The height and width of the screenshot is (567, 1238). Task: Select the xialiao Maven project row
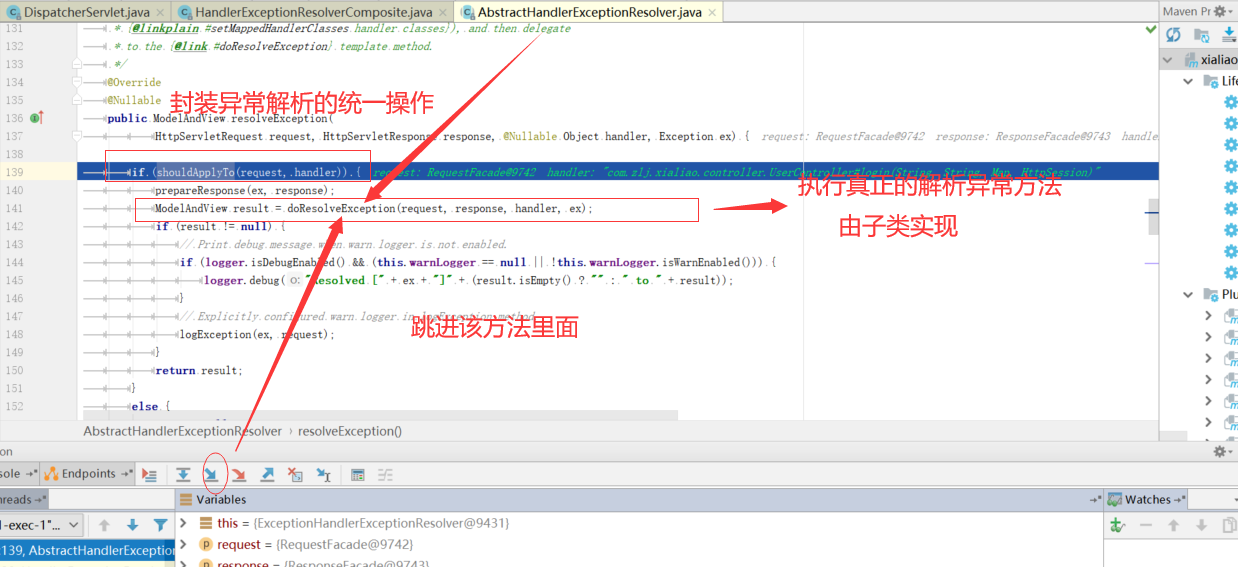tap(1199, 60)
